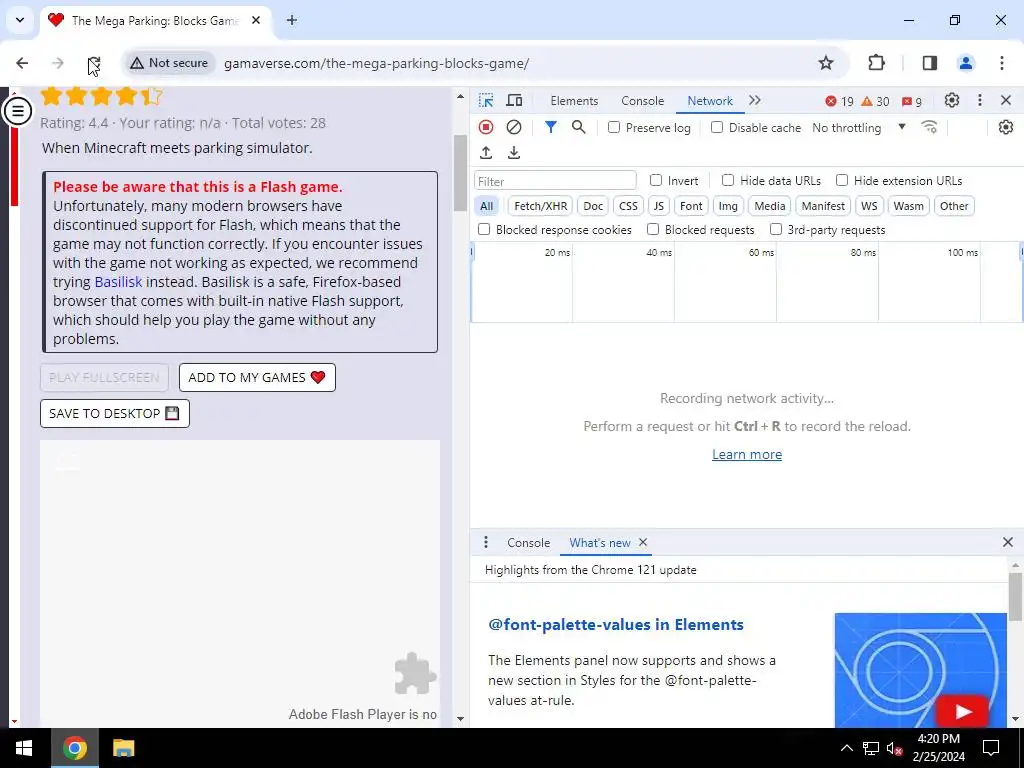Clear the network log

tap(514, 127)
